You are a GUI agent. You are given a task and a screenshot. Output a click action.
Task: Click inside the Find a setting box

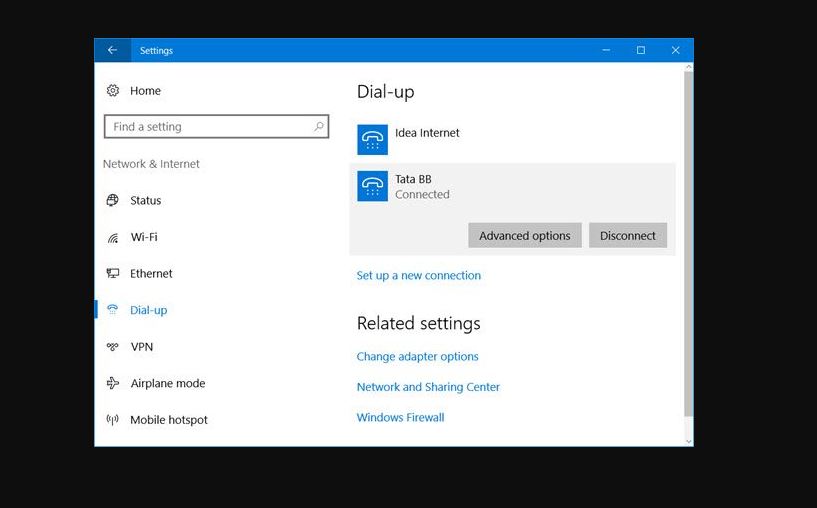click(x=216, y=127)
